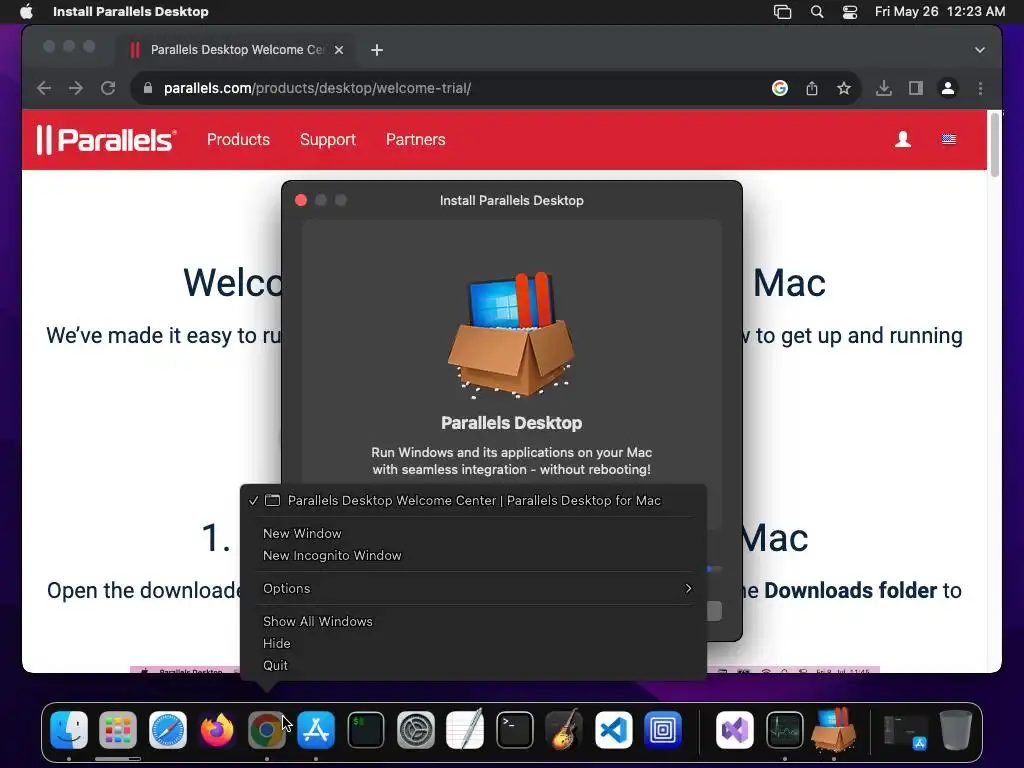
Task: Share this page from the address bar
Action: [812, 88]
